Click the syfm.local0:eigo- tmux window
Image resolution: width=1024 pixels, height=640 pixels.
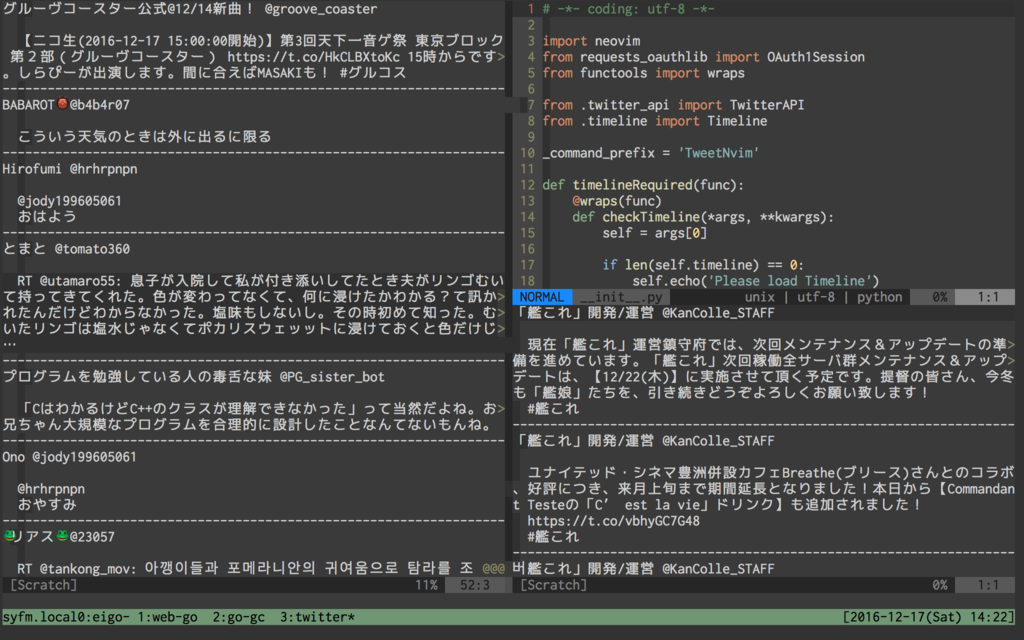pyautogui.click(x=66, y=616)
